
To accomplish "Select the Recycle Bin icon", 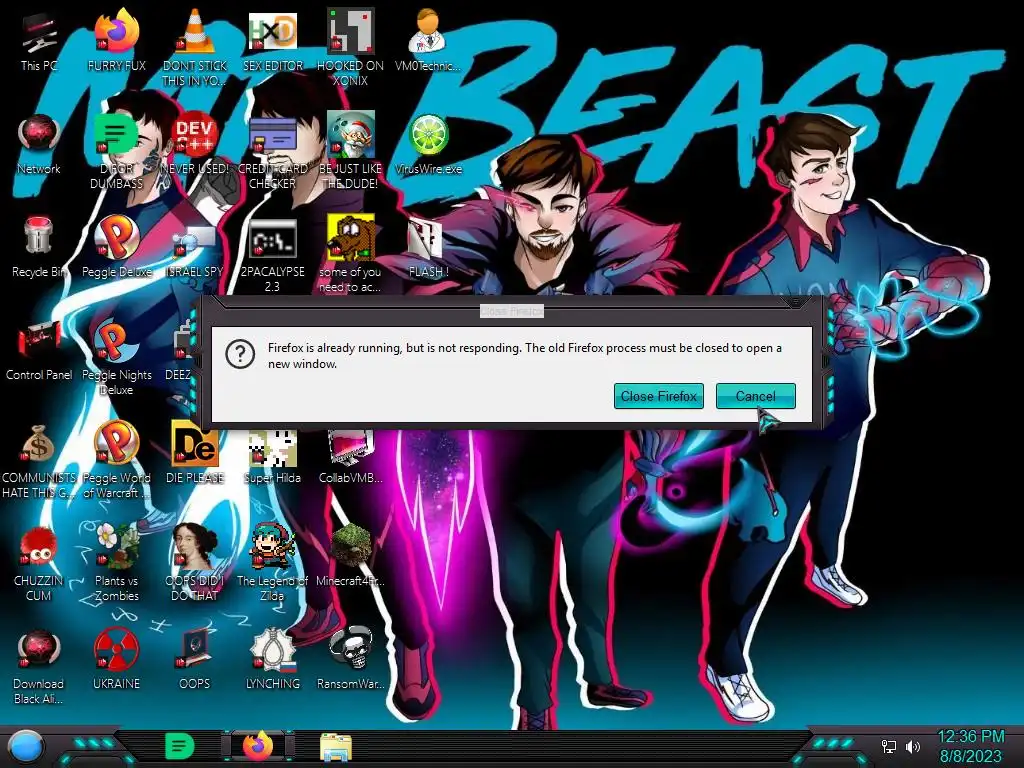I will (39, 248).
